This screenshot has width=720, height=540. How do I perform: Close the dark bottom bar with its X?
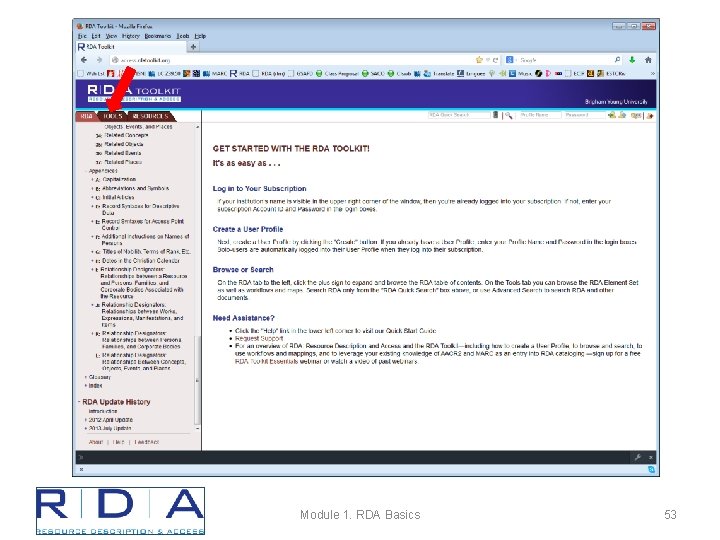coord(650,457)
